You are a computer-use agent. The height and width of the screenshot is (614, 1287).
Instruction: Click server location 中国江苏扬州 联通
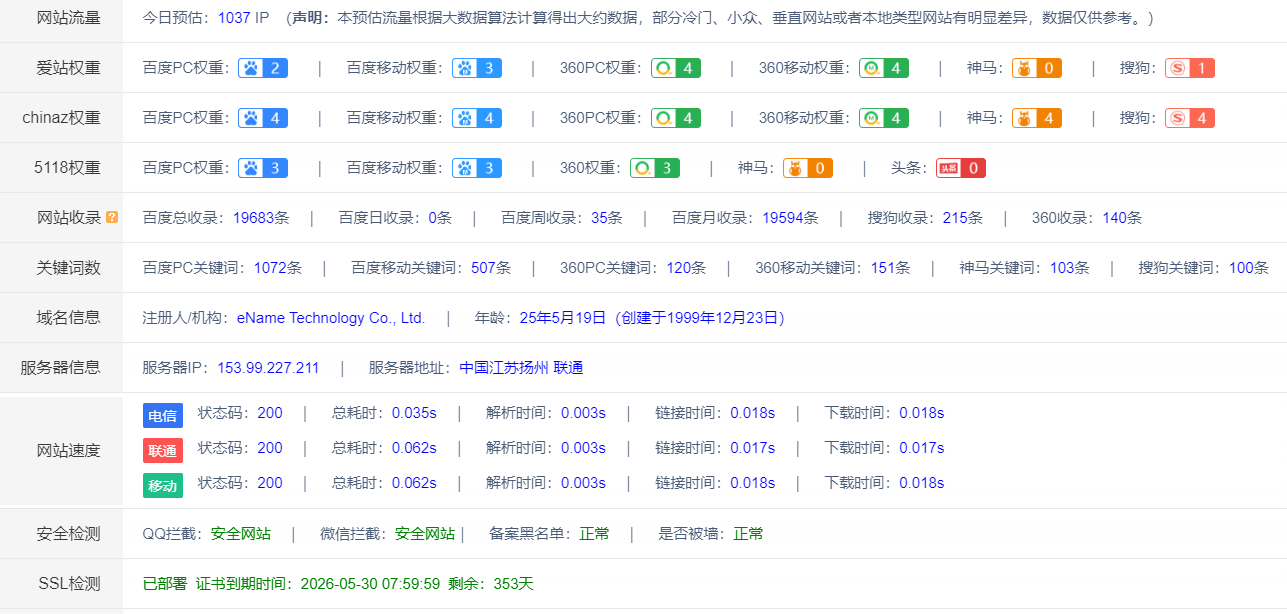click(x=521, y=368)
